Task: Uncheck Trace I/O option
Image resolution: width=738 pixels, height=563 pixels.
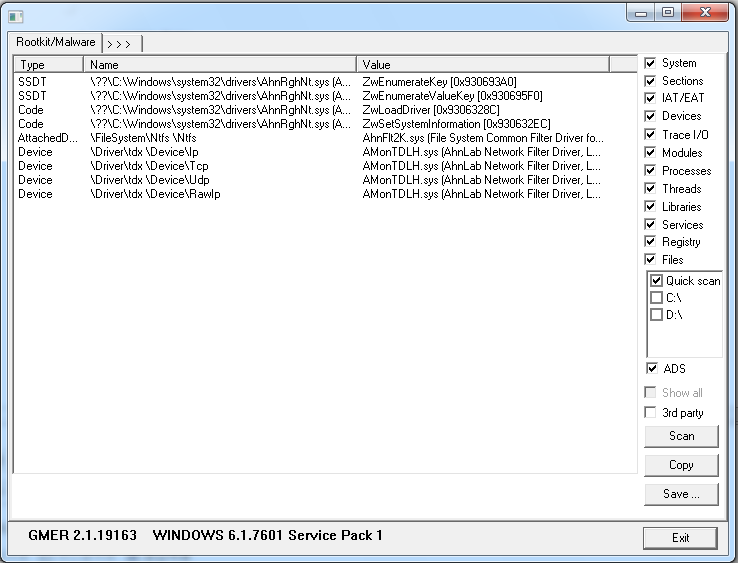Action: pyautogui.click(x=651, y=135)
